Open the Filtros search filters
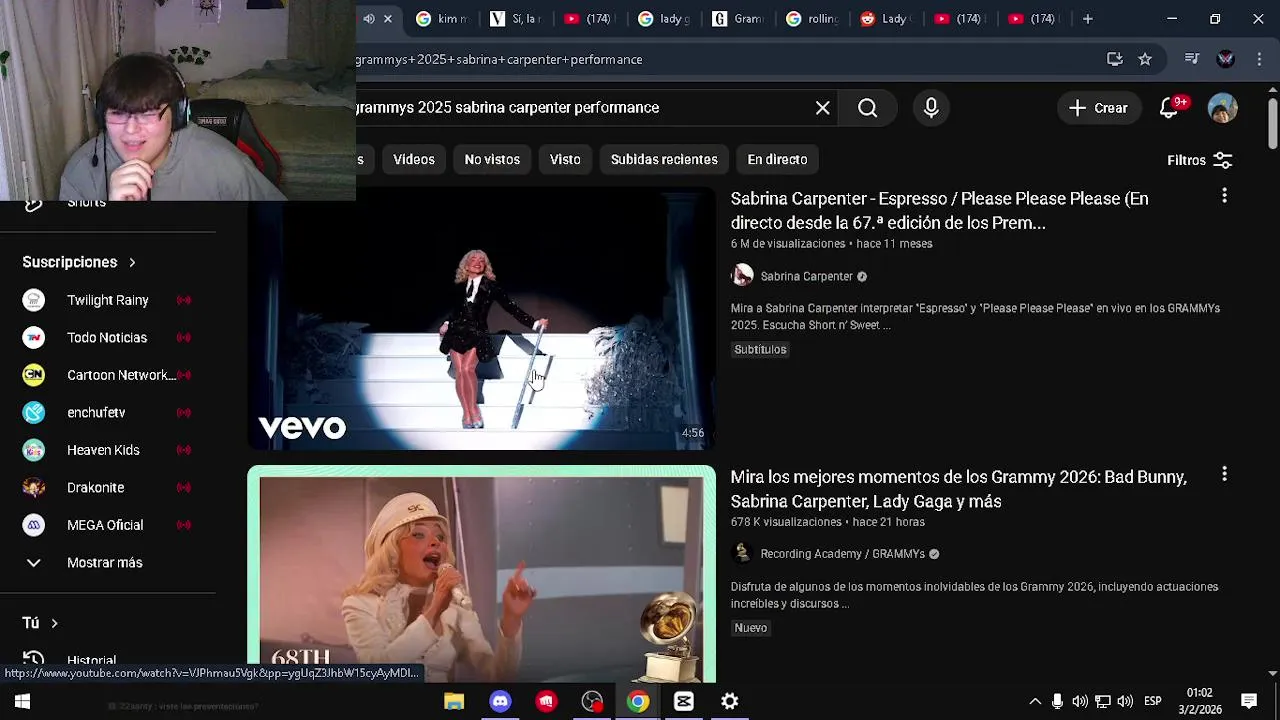 coord(1199,160)
